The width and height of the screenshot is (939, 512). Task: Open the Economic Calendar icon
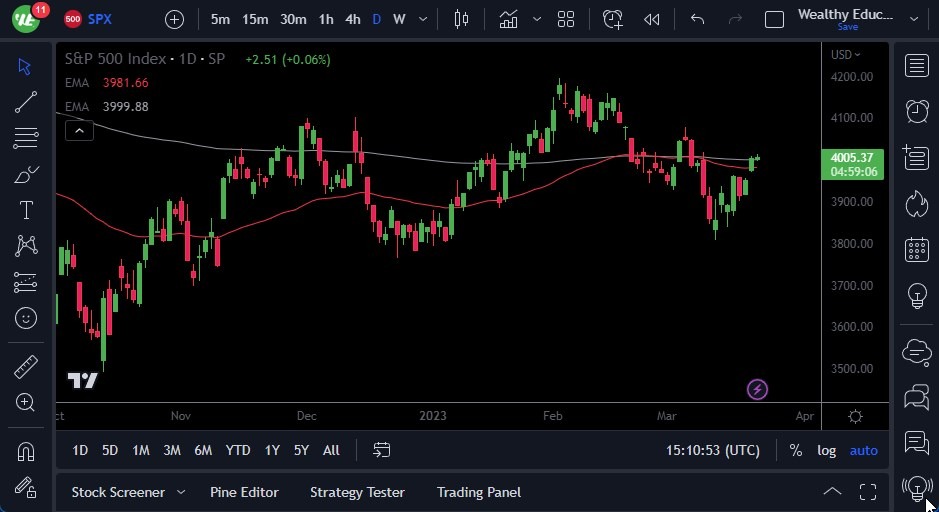click(x=916, y=250)
